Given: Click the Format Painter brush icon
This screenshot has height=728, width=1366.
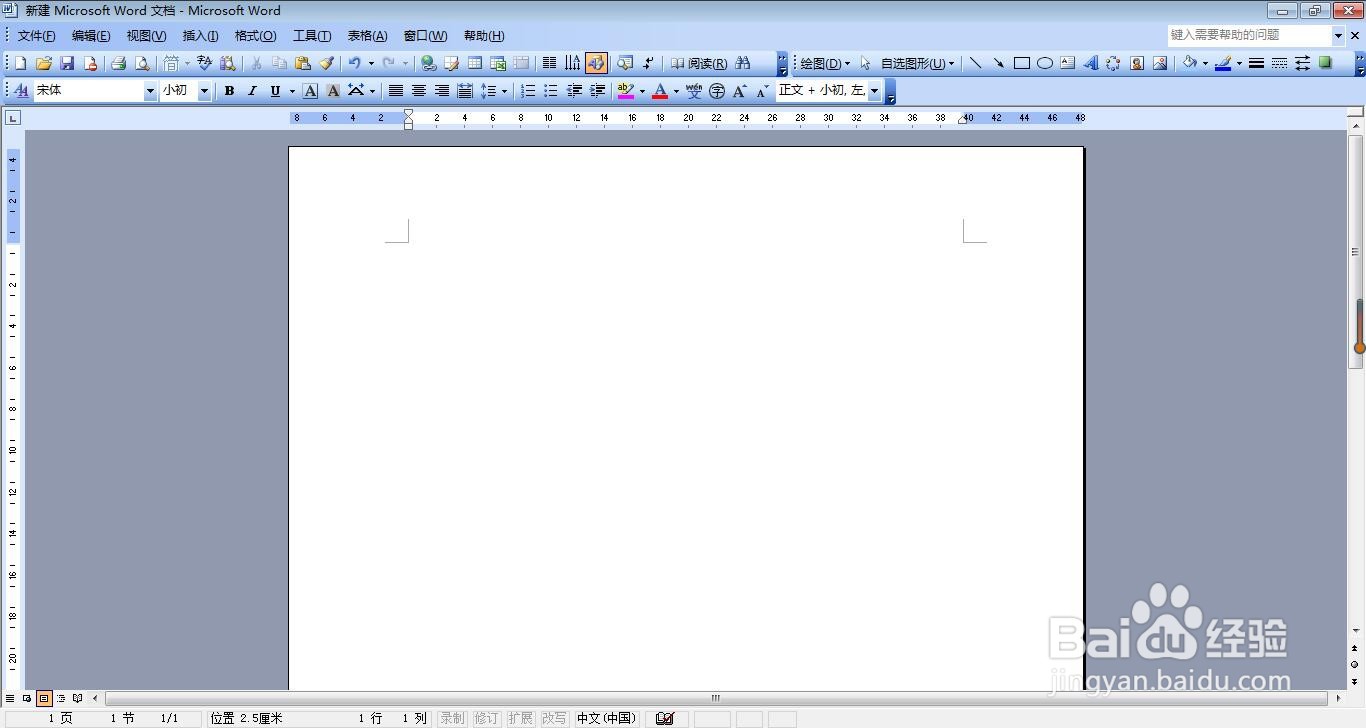Looking at the screenshot, I should click(326, 63).
